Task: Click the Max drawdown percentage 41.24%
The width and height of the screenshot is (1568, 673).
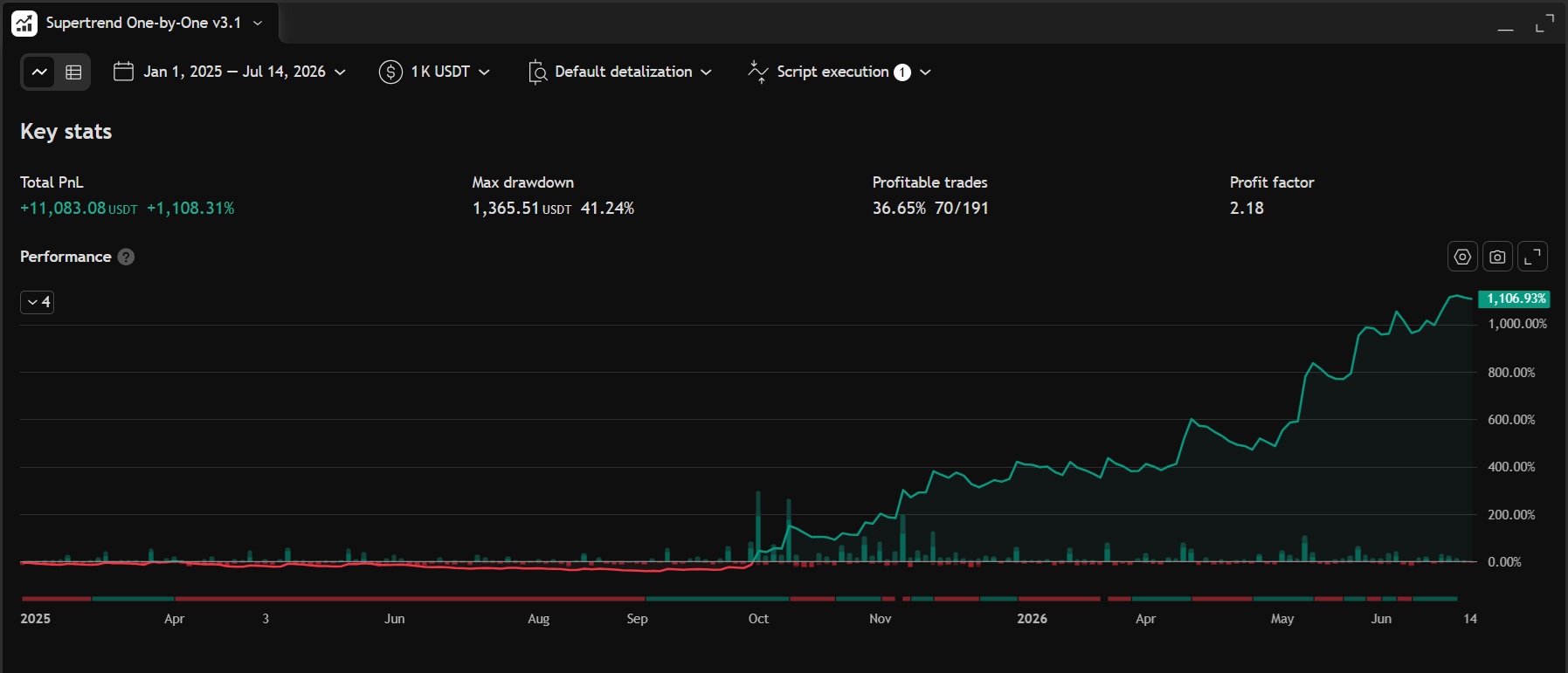Action: point(607,209)
